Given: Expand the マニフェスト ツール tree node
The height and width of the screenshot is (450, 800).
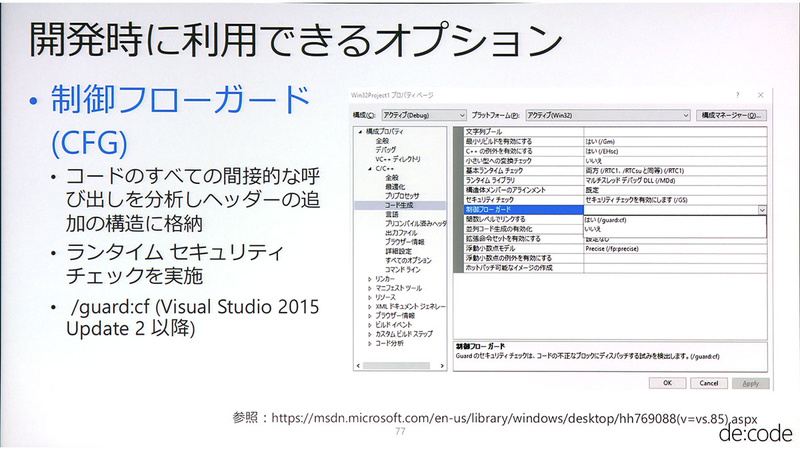Looking at the screenshot, I should (370, 288).
